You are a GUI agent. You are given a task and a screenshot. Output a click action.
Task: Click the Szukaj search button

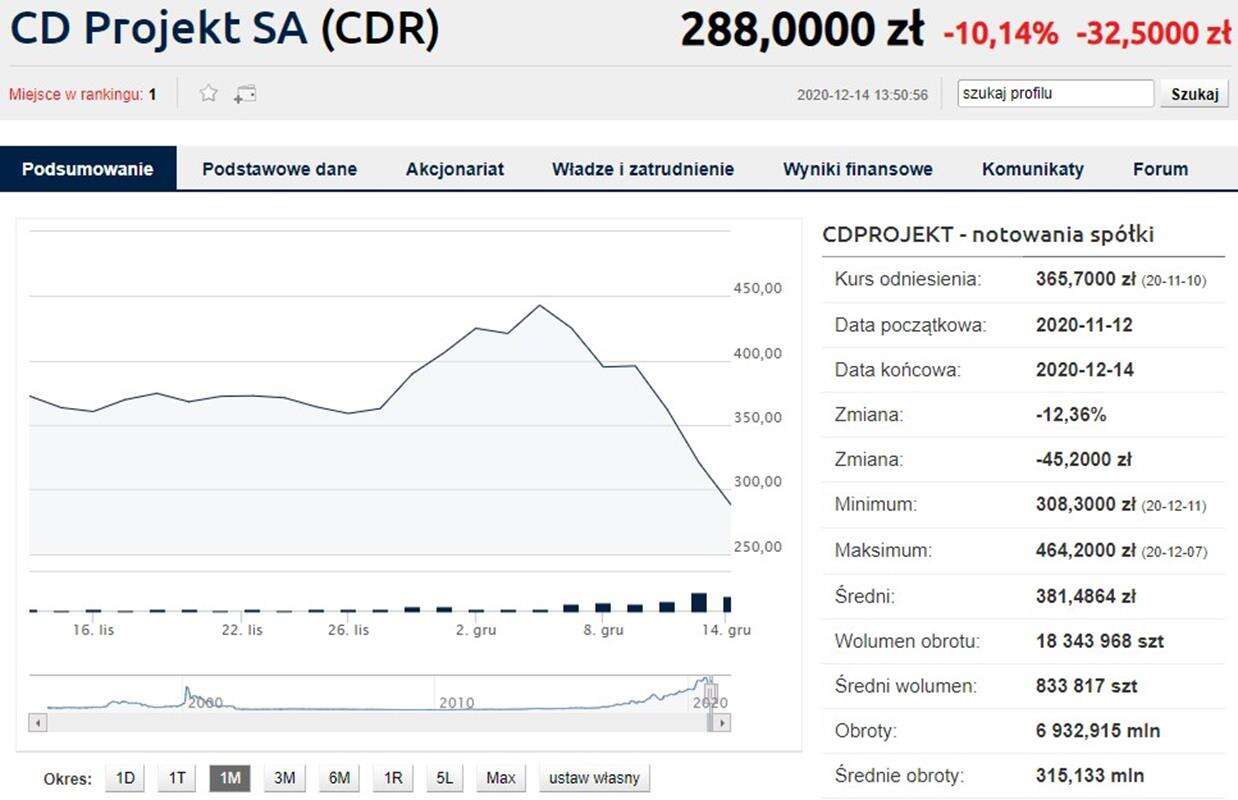pyautogui.click(x=1194, y=94)
